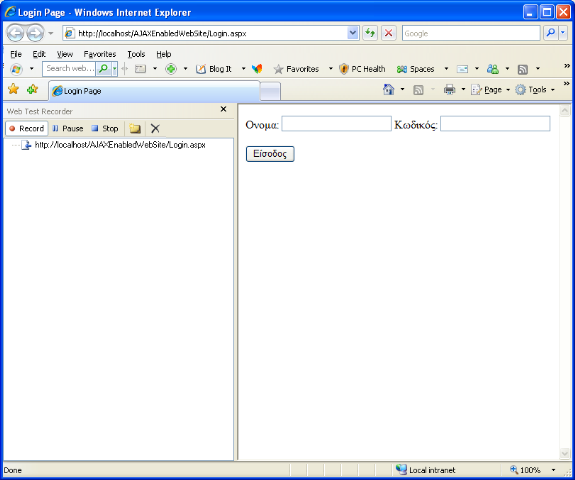Image resolution: width=575 pixels, height=480 pixels.
Task: Open Favorites Center star icon
Action: click(13, 89)
